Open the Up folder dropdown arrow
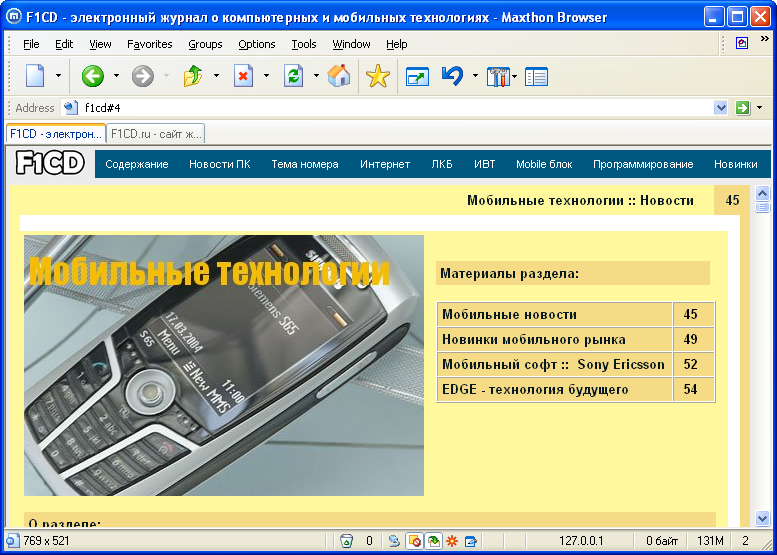The width and height of the screenshot is (777, 555). tap(217, 76)
